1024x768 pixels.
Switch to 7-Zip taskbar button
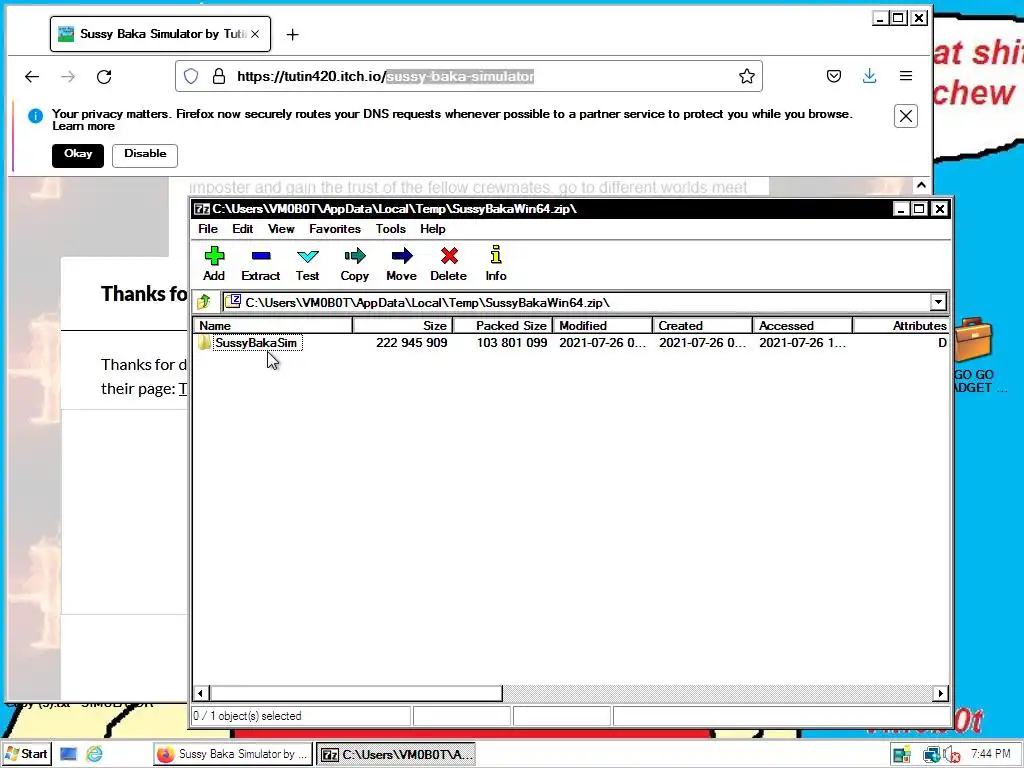click(396, 754)
